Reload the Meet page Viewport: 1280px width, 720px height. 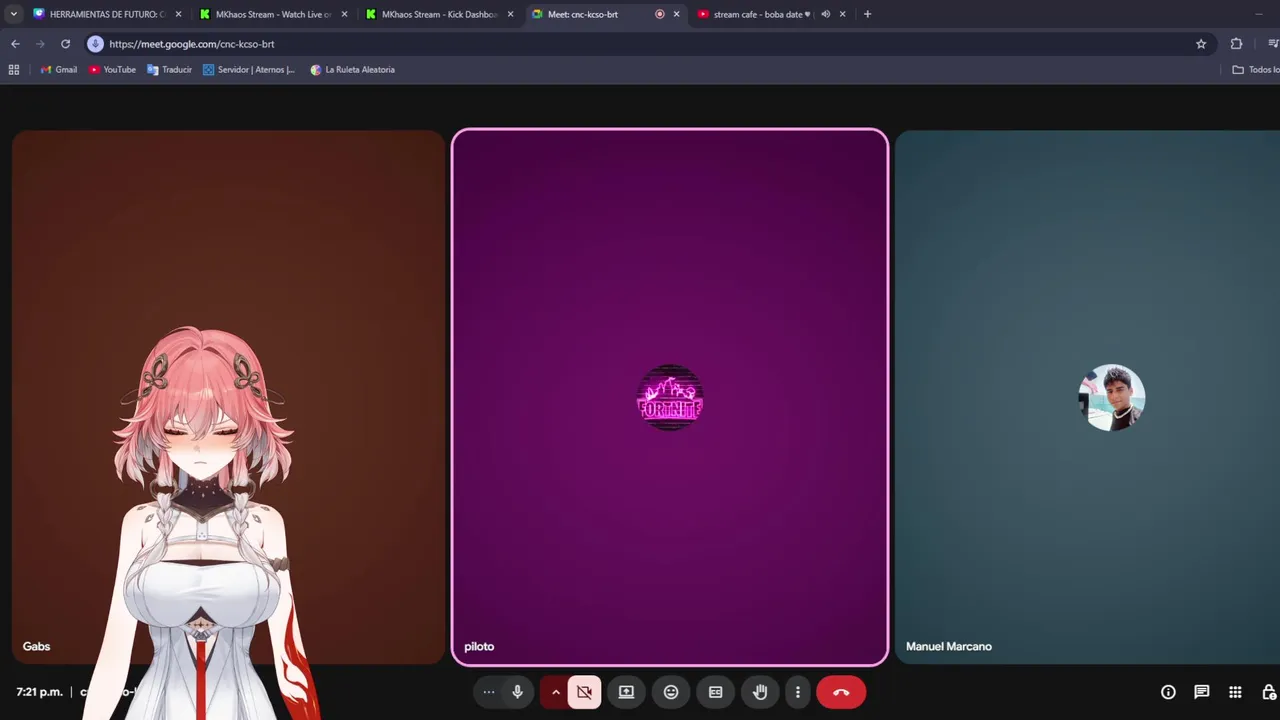65,44
